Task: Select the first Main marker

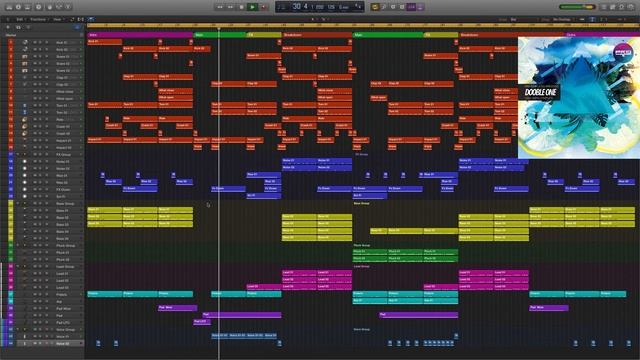Action: coord(220,35)
